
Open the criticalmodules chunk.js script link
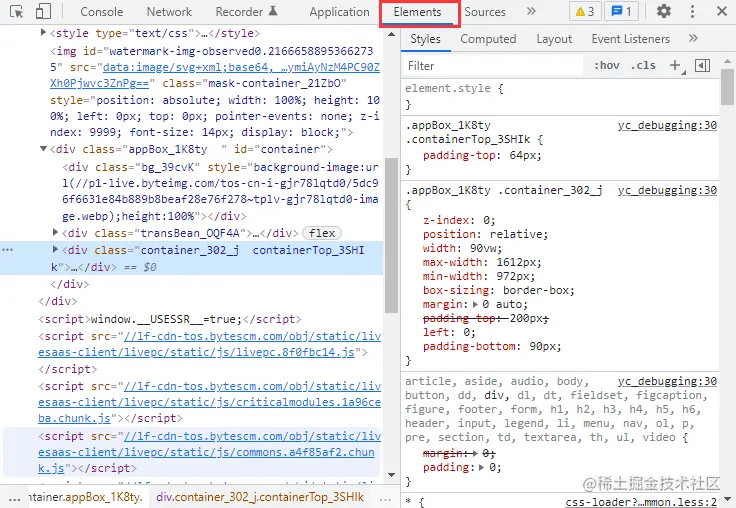click(x=209, y=402)
